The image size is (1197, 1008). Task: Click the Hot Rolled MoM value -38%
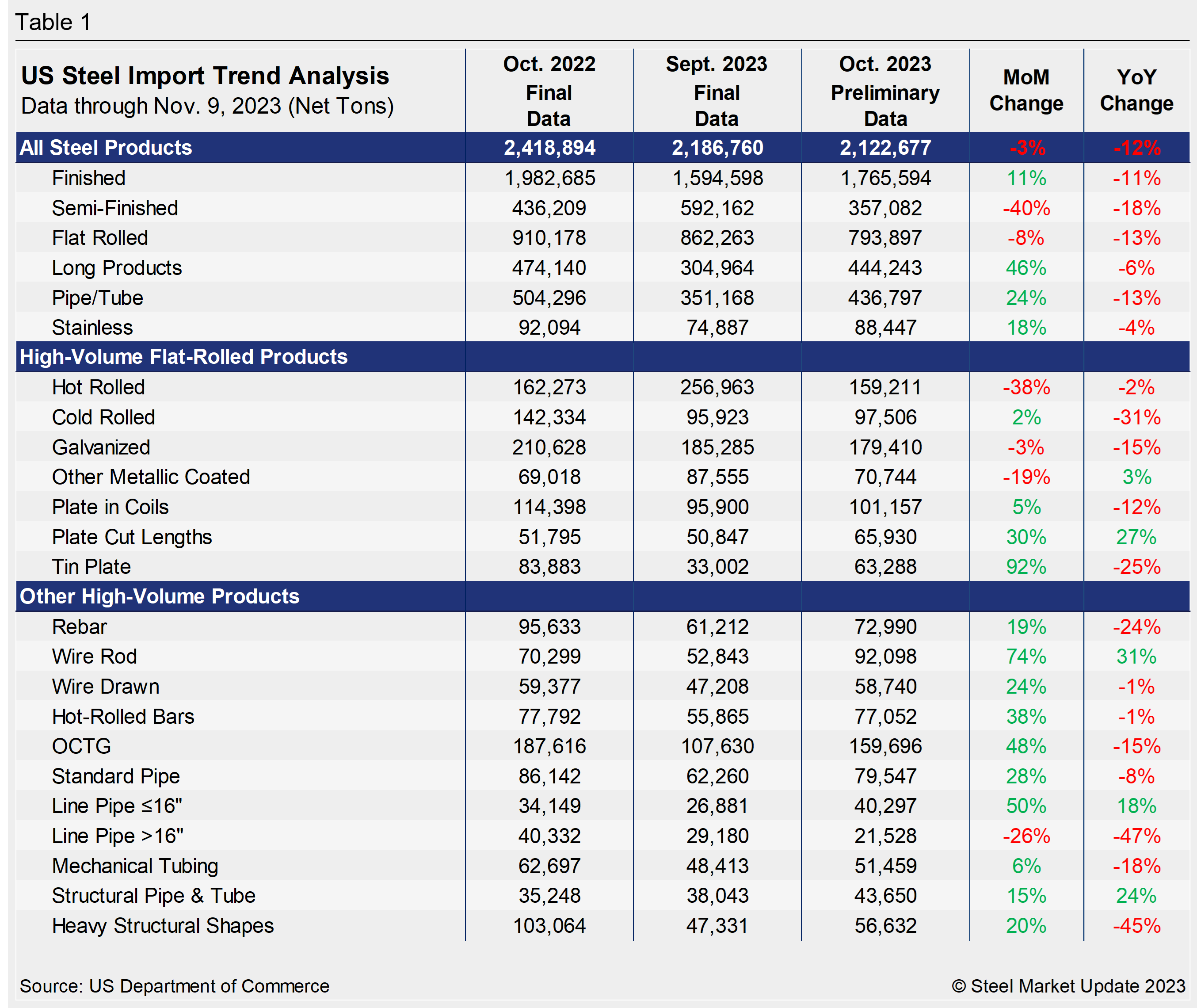point(1025,387)
